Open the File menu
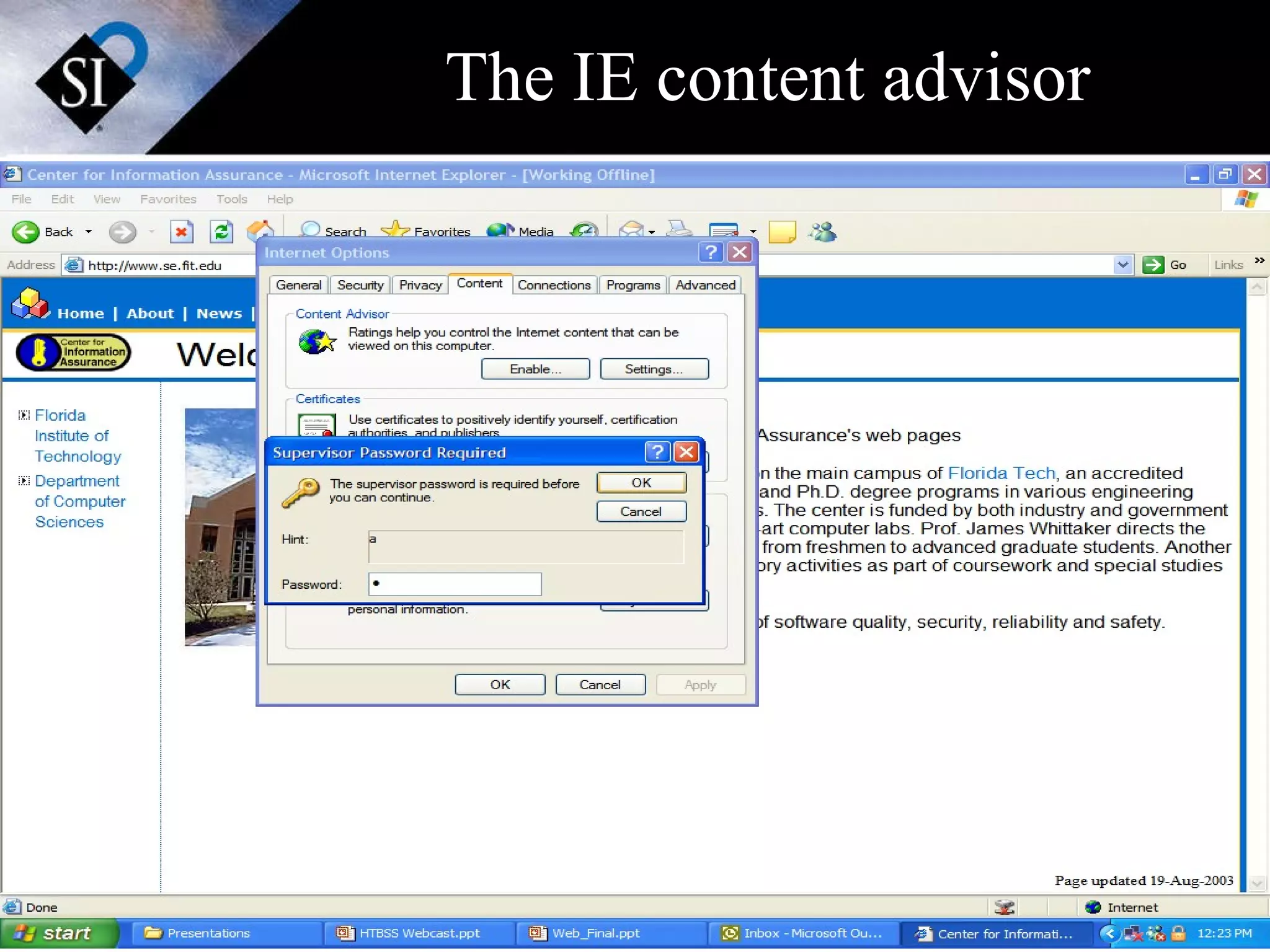Image resolution: width=1270 pixels, height=952 pixels. click(21, 199)
